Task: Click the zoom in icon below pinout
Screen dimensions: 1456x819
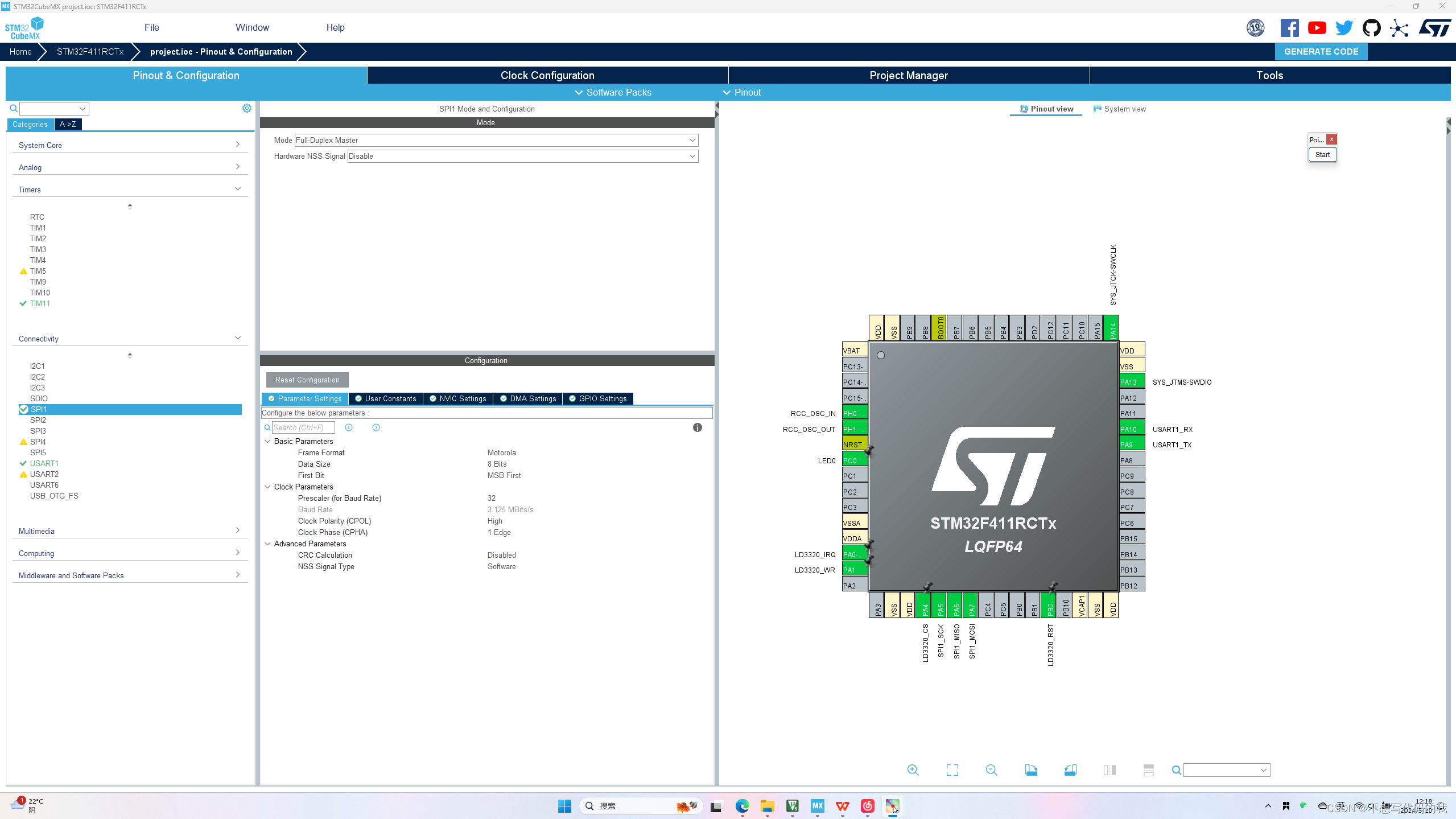Action: (913, 770)
